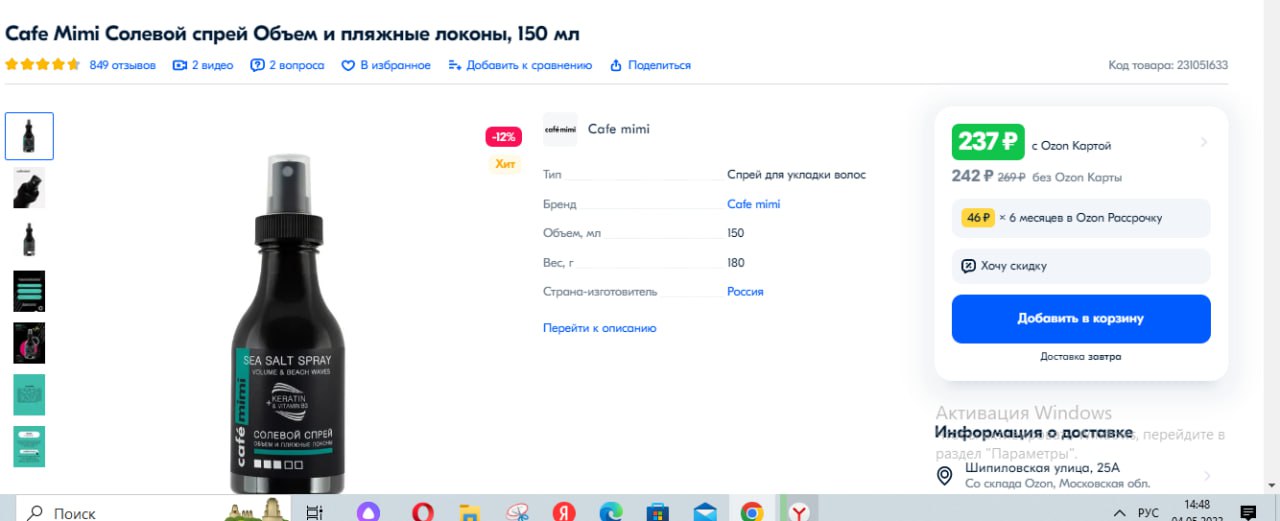Click the Доставка завтра text
The height and width of the screenshot is (521, 1280).
(x=1081, y=356)
